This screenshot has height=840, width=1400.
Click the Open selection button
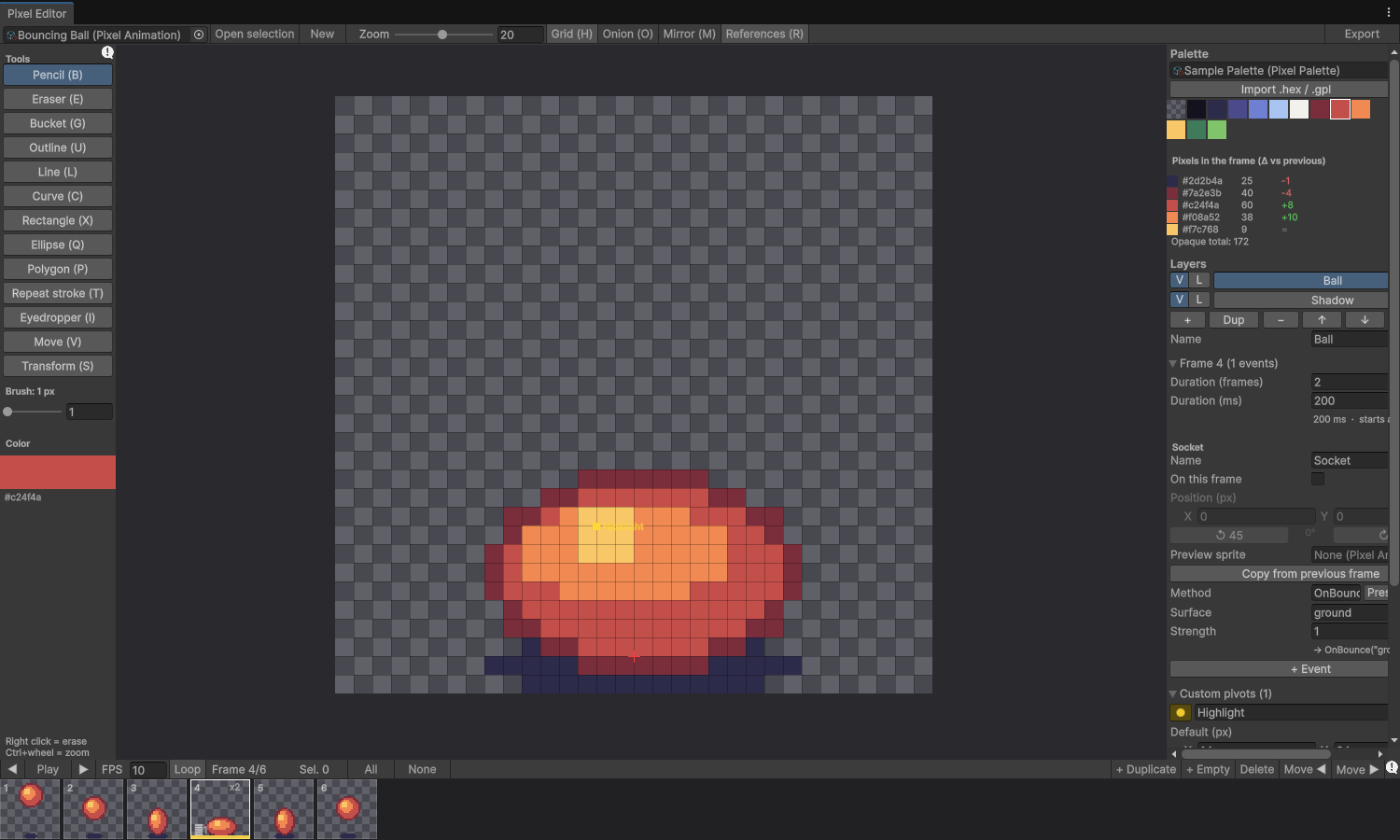(x=255, y=34)
